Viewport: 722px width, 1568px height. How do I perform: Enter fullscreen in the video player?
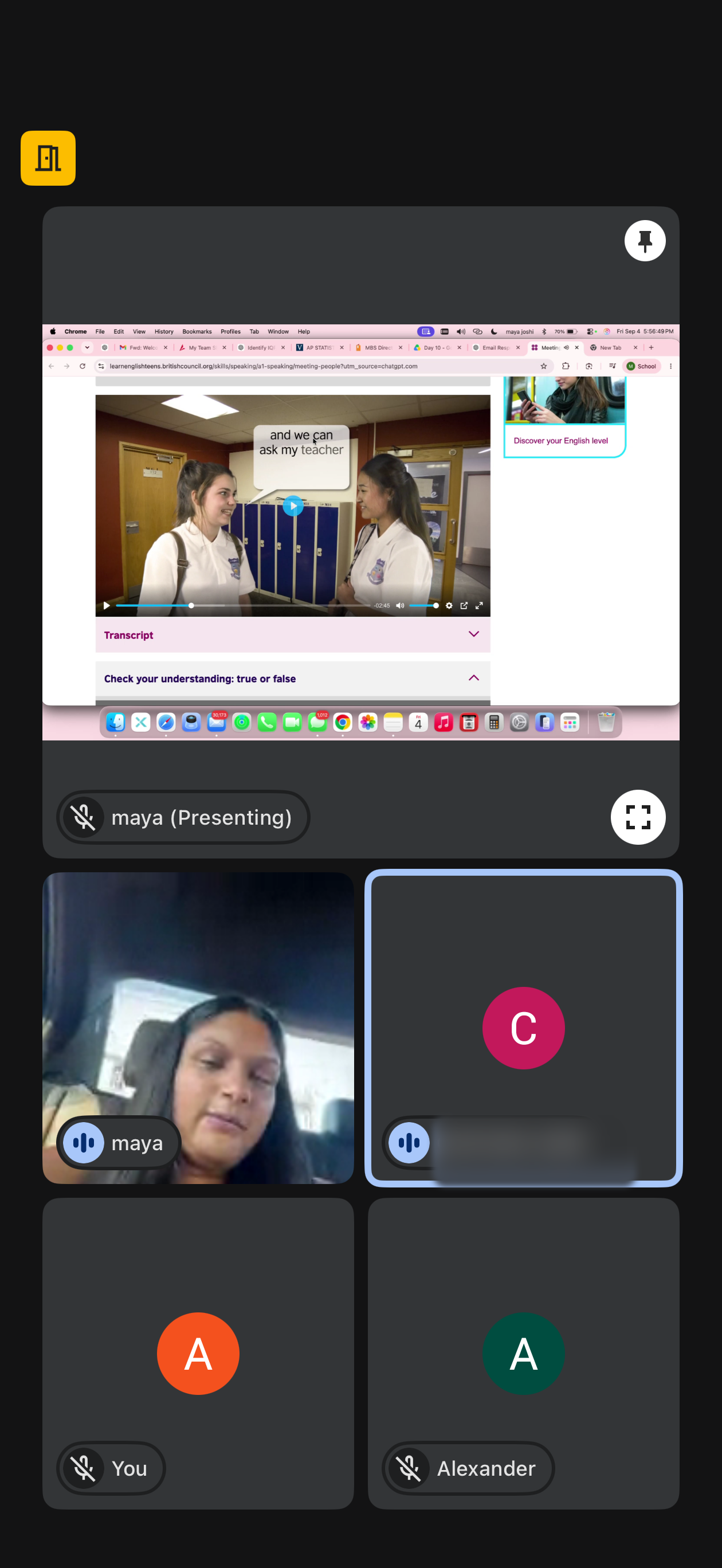click(x=479, y=606)
